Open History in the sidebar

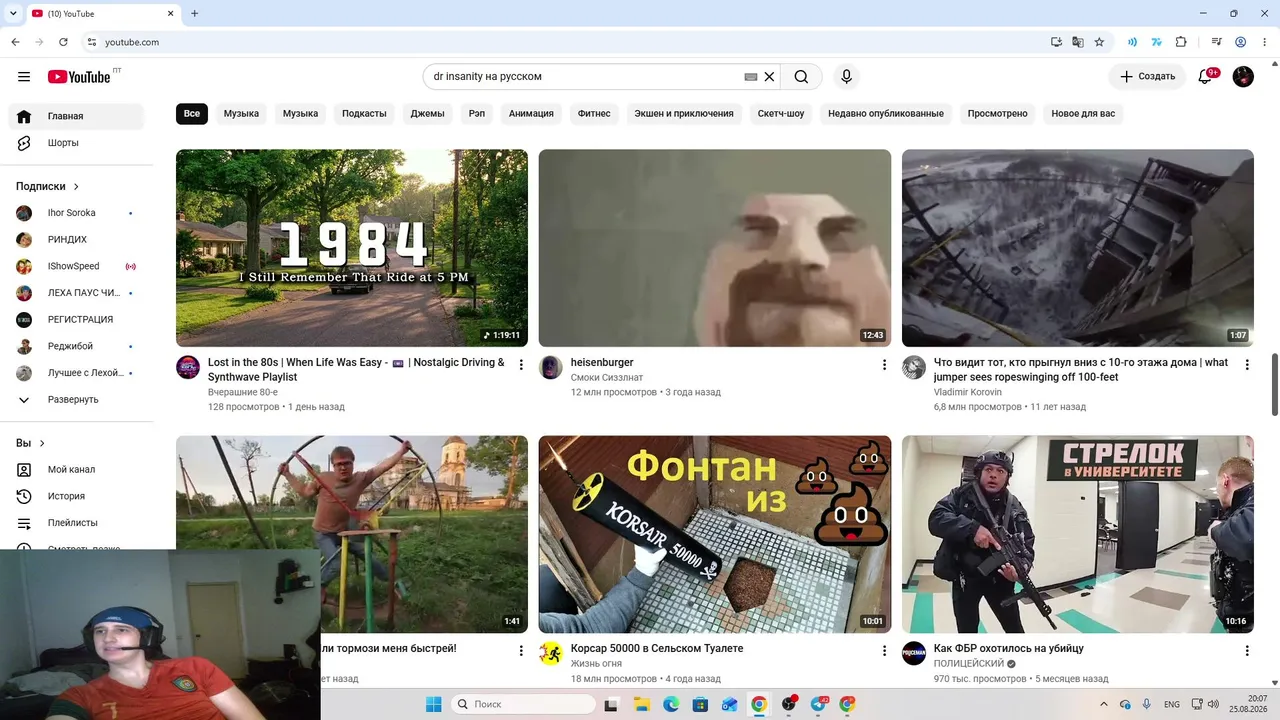[x=77, y=496]
